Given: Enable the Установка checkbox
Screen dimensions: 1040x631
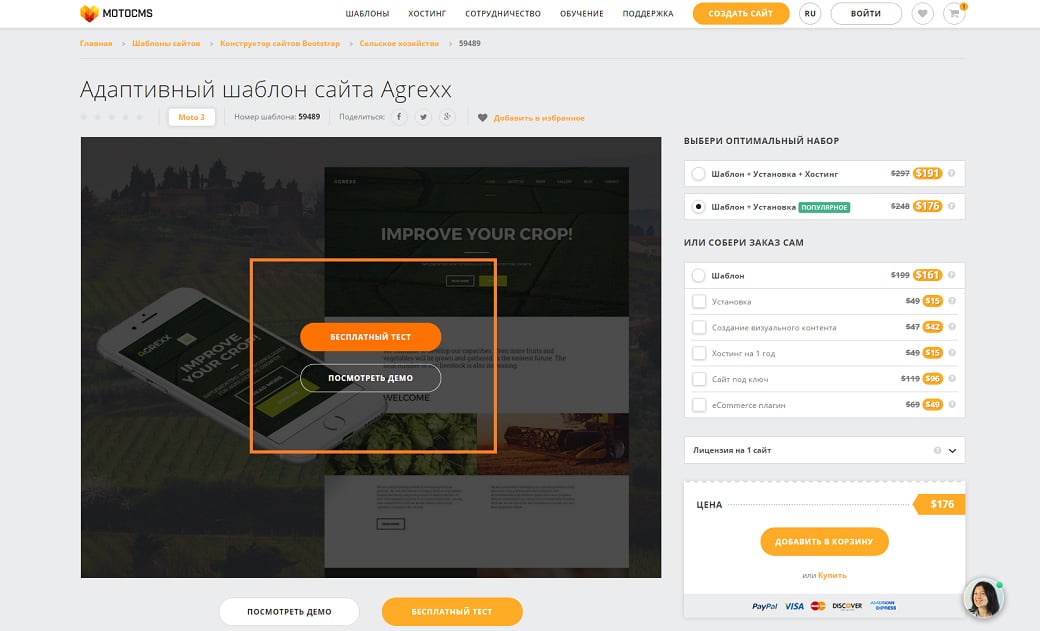Looking at the screenshot, I should point(699,301).
